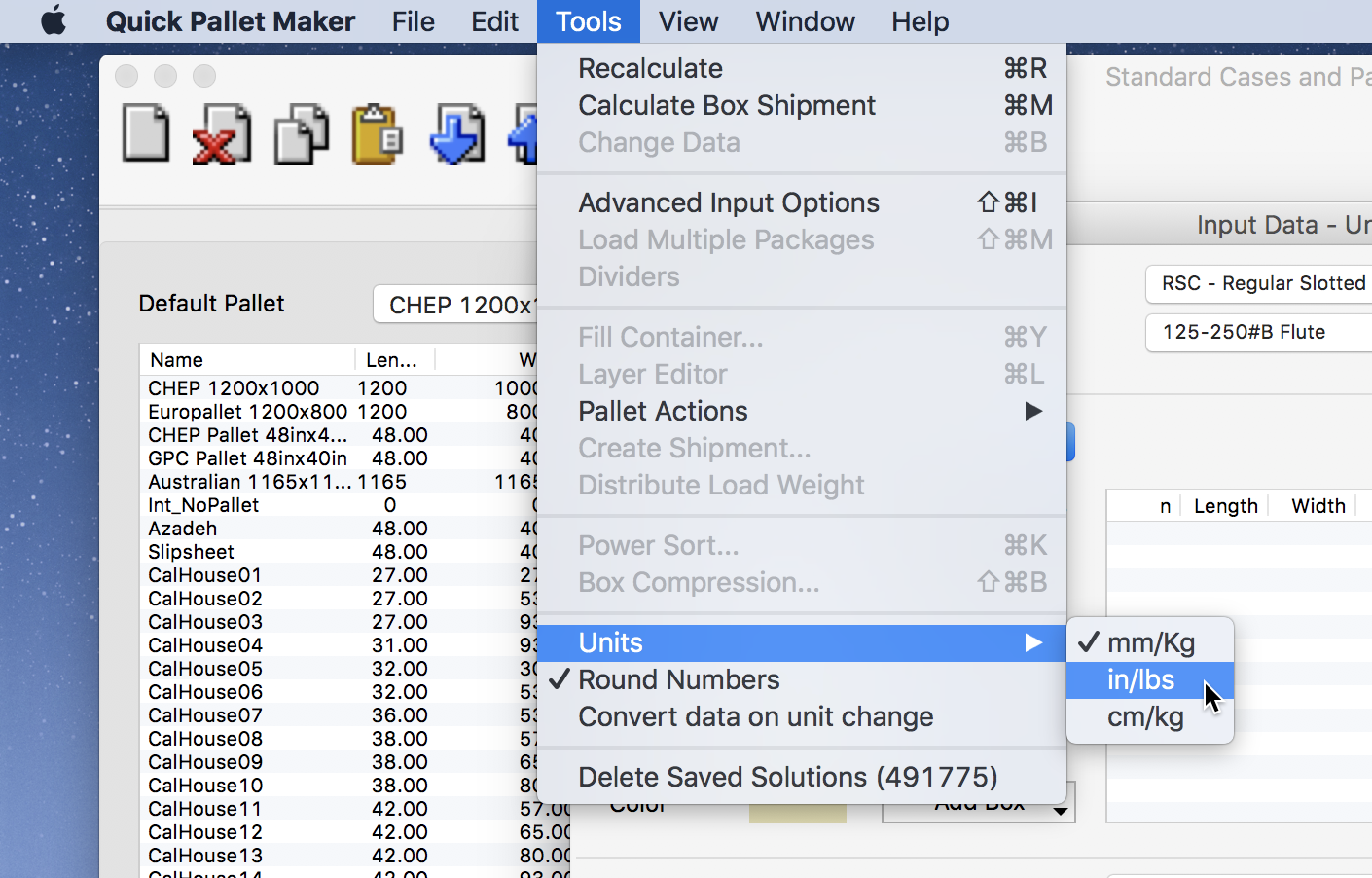This screenshot has height=878, width=1372.
Task: Select the CalHouse03 row
Action: pos(340,622)
